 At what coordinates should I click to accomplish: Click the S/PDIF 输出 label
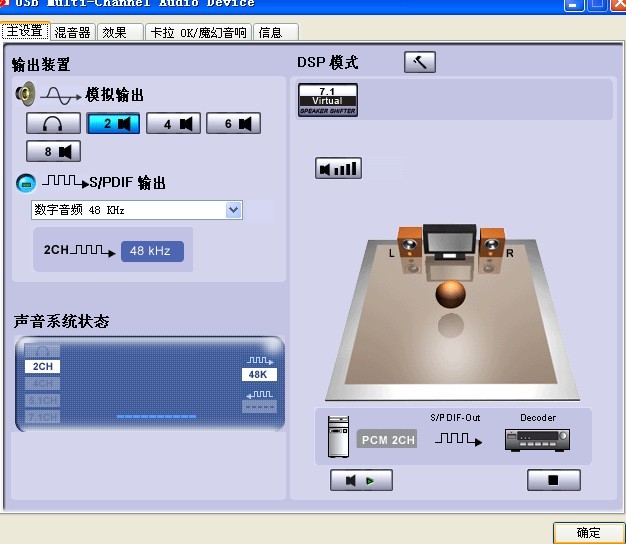click(x=127, y=183)
